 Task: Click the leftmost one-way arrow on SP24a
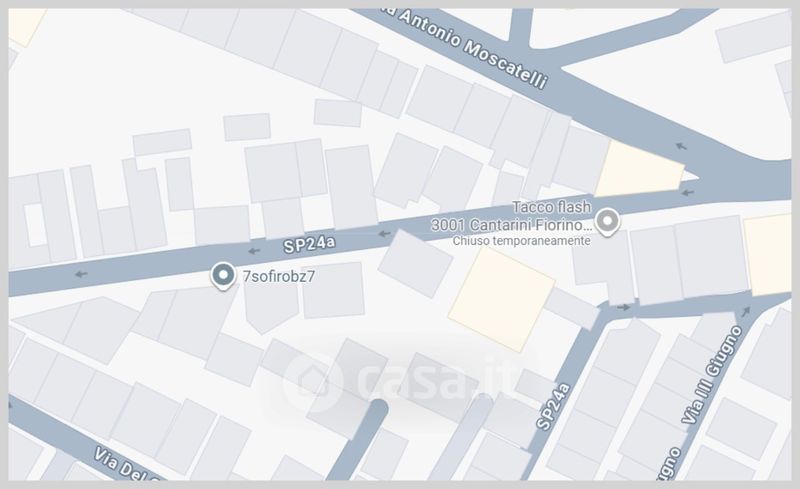click(x=81, y=275)
